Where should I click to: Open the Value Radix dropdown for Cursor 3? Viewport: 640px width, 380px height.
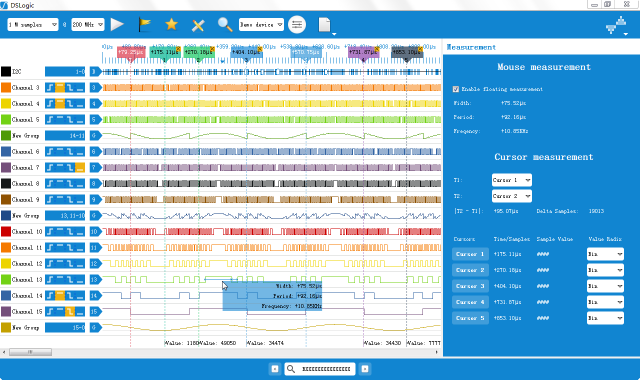pyautogui.click(x=605, y=287)
